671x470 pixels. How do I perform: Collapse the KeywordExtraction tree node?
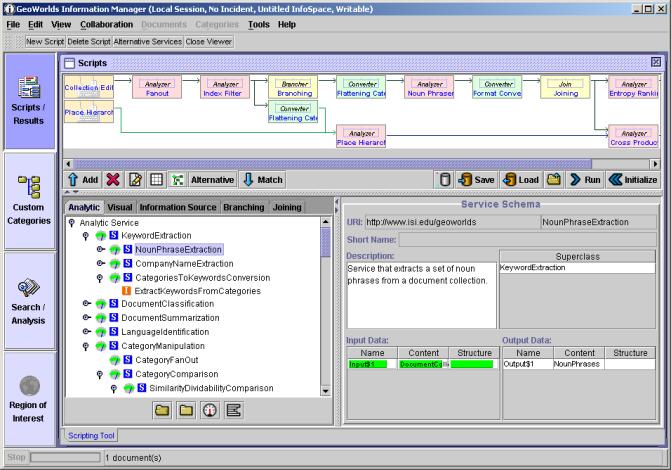click(86, 236)
